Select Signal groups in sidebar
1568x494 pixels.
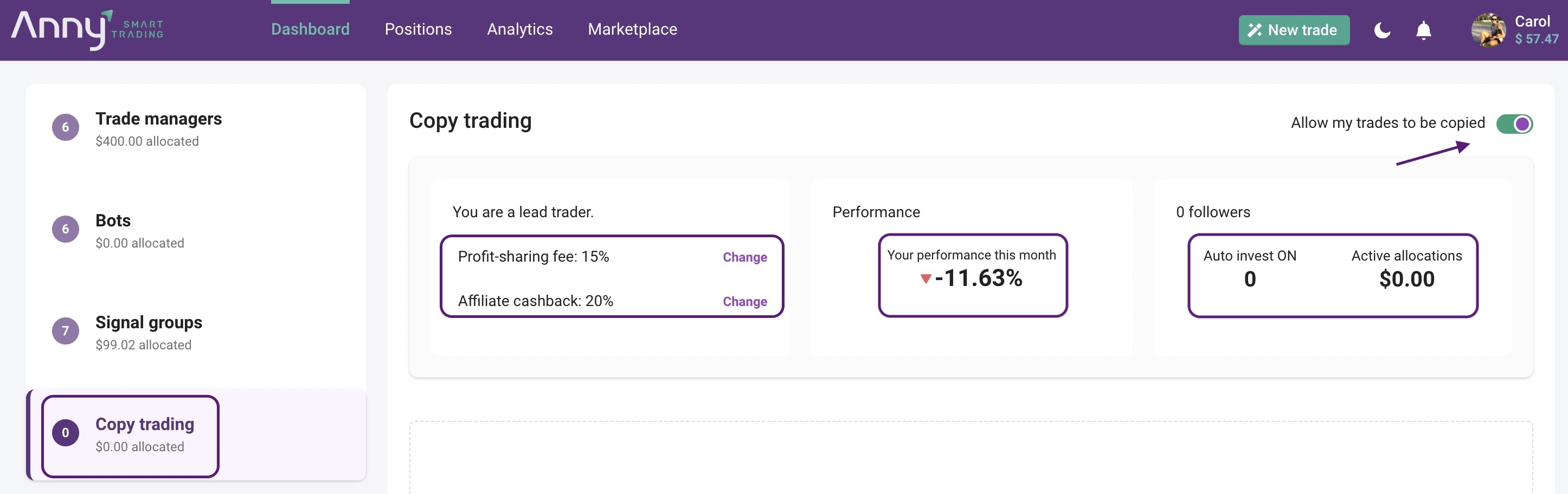149,322
